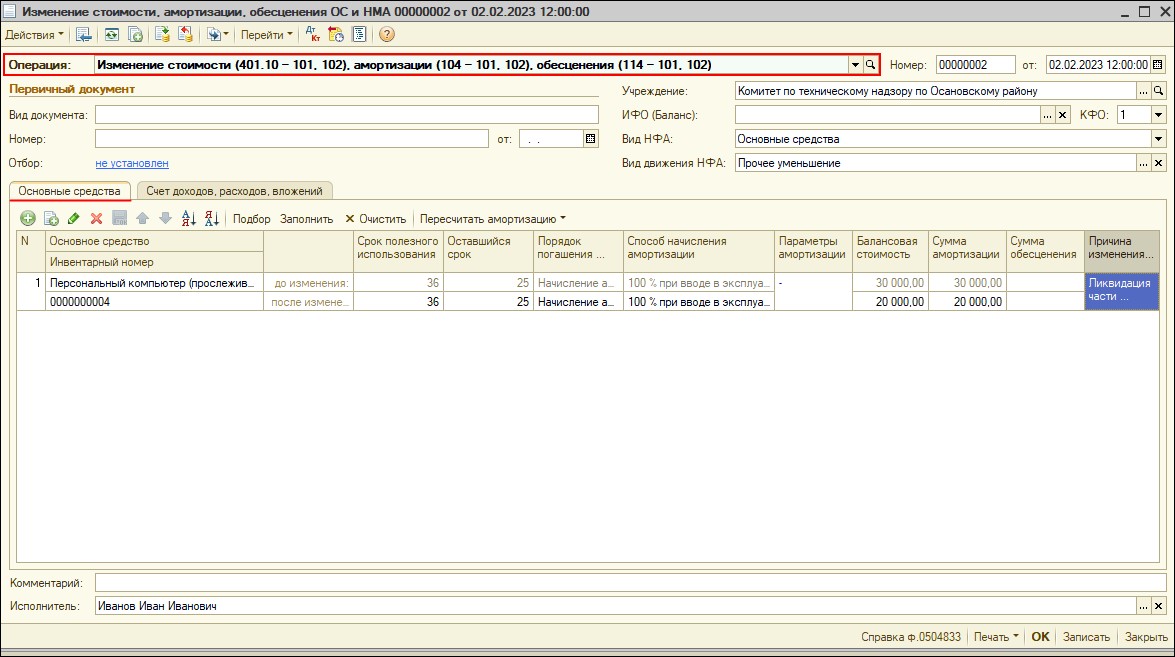Add a new row with green plus

[28, 219]
